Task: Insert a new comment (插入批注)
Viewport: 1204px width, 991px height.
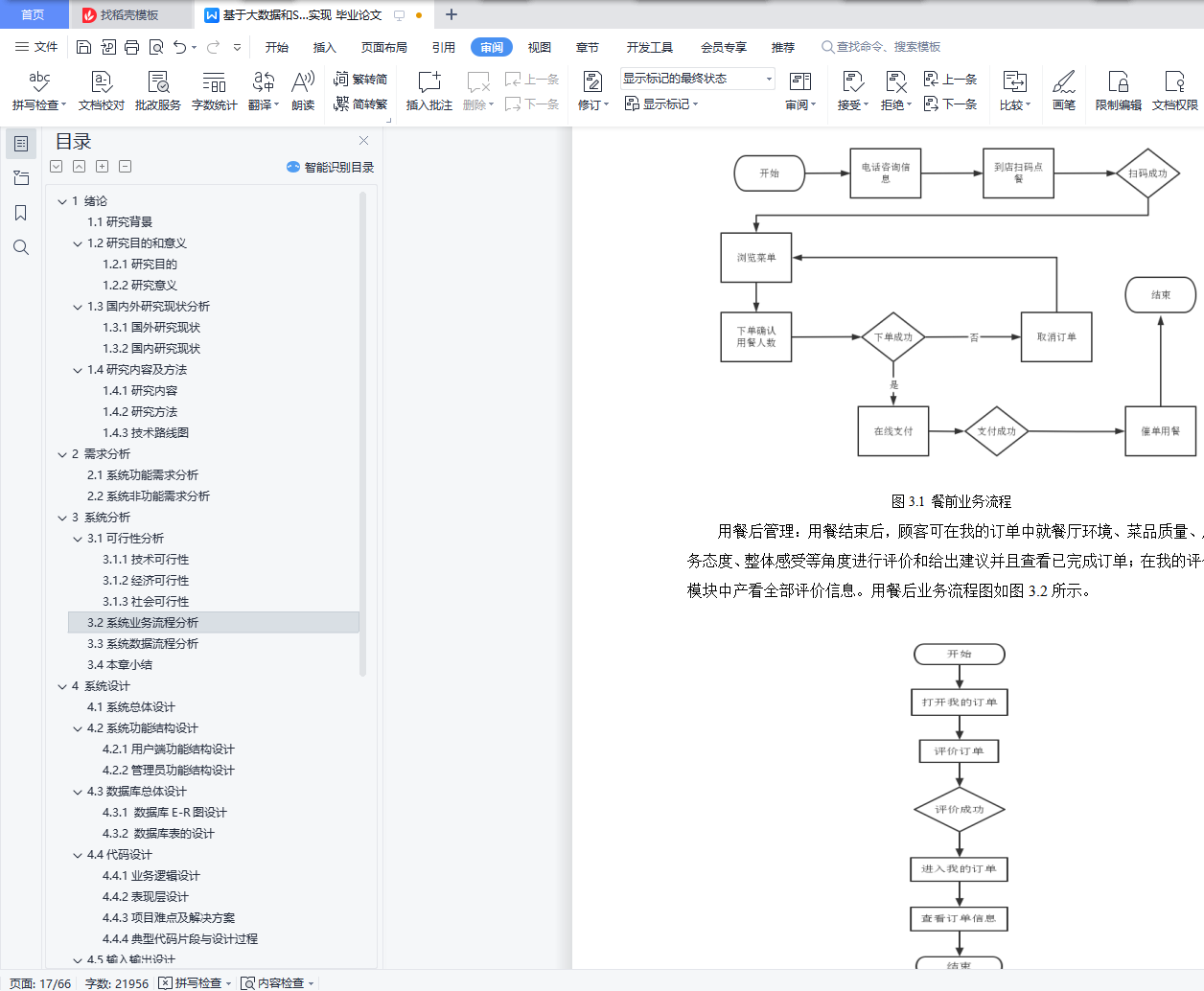Action: [428, 91]
